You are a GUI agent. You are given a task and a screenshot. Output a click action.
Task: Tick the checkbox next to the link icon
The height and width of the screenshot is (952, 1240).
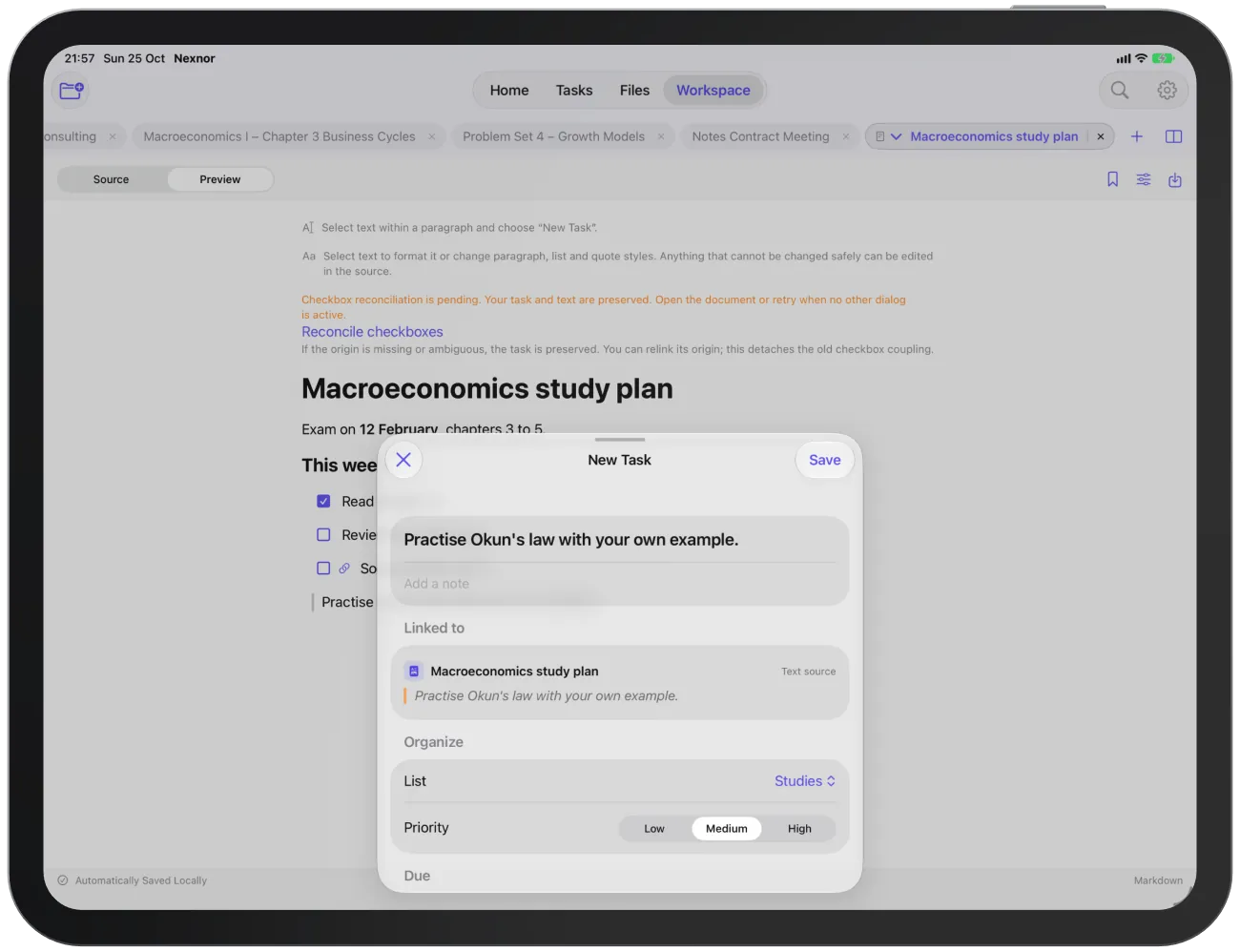[323, 569]
